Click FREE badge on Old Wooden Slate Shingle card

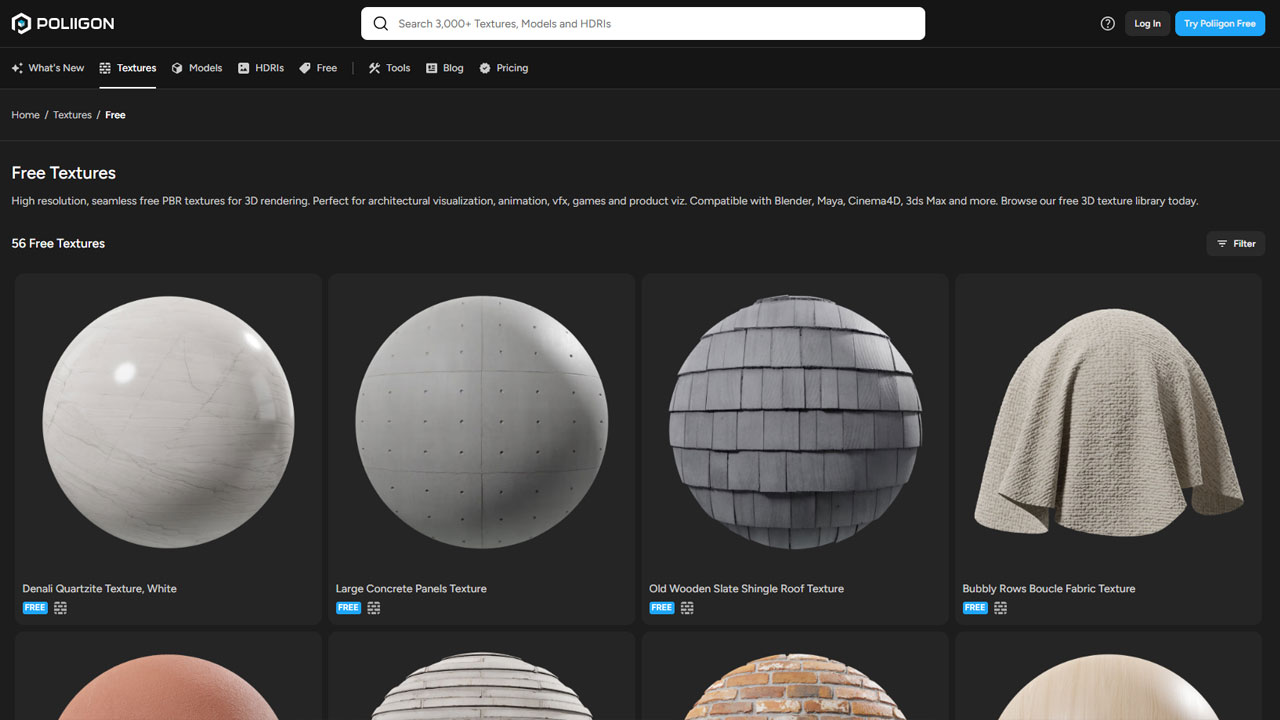[662, 608]
